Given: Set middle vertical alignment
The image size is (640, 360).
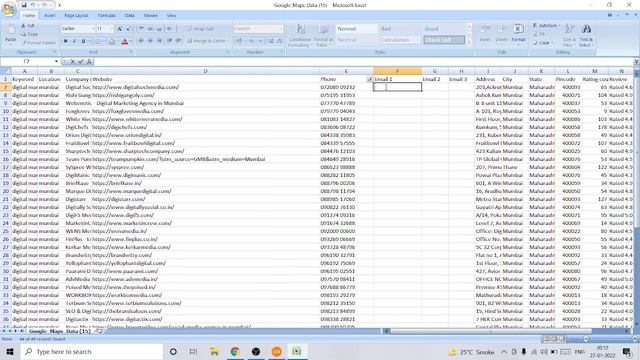Looking at the screenshot, I should (x=150, y=29).
